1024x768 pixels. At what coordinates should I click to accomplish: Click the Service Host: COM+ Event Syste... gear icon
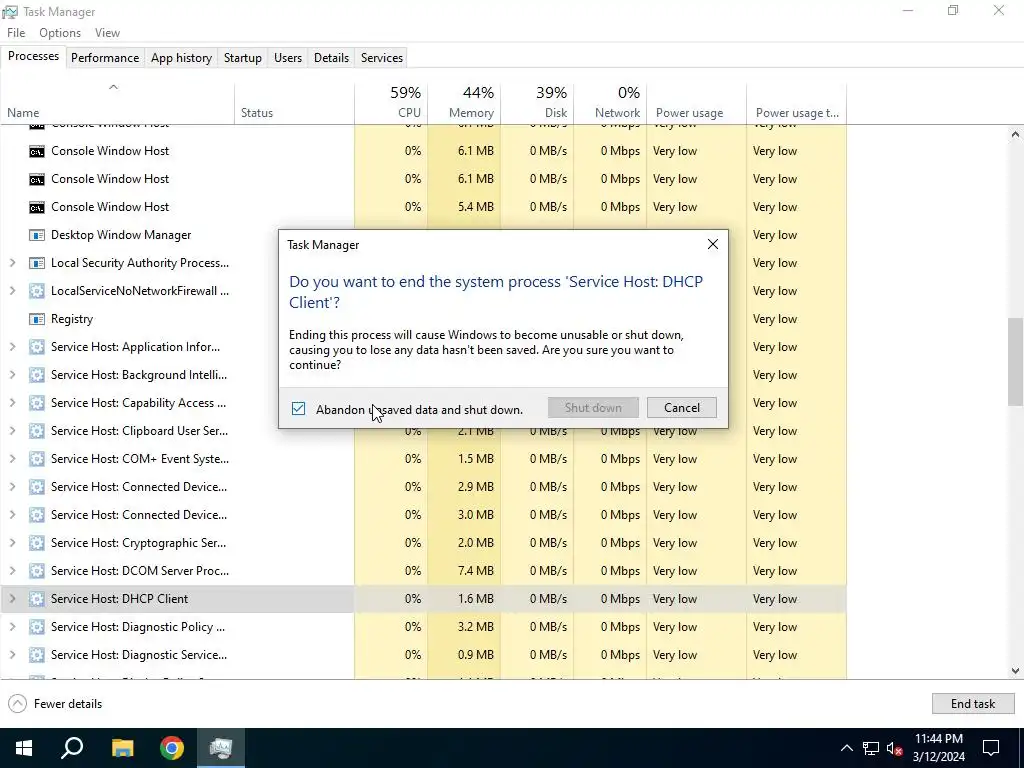click(x=37, y=459)
